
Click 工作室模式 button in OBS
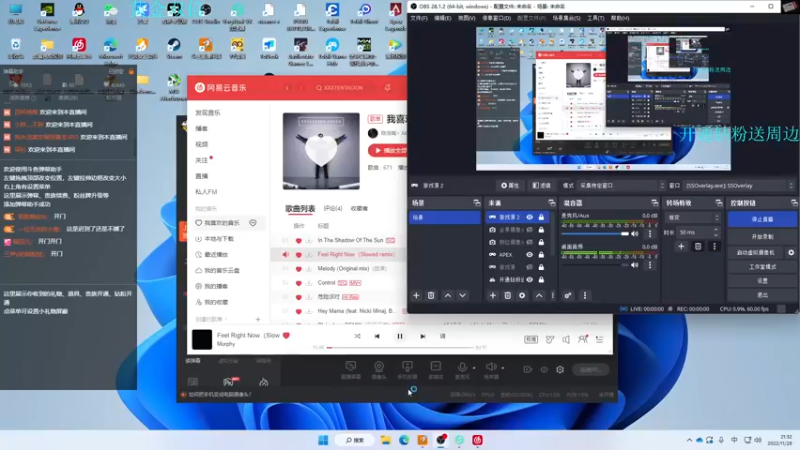762,267
